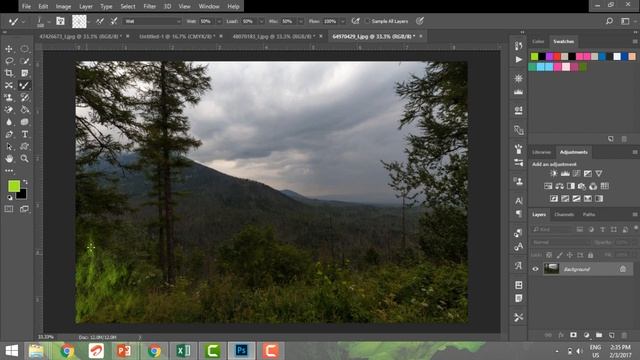Create a new group folder
Viewport: 640px width, 360px height.
599,335
